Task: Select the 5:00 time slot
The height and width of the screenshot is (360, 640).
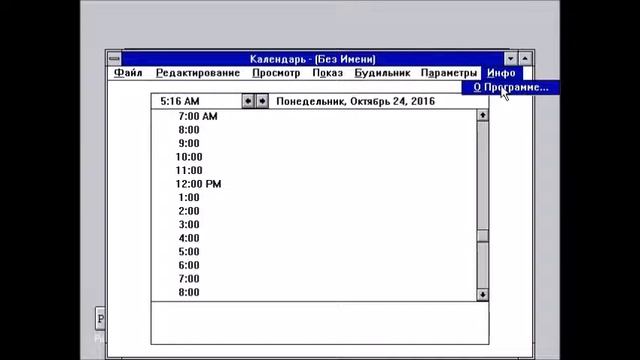Action: (x=314, y=251)
